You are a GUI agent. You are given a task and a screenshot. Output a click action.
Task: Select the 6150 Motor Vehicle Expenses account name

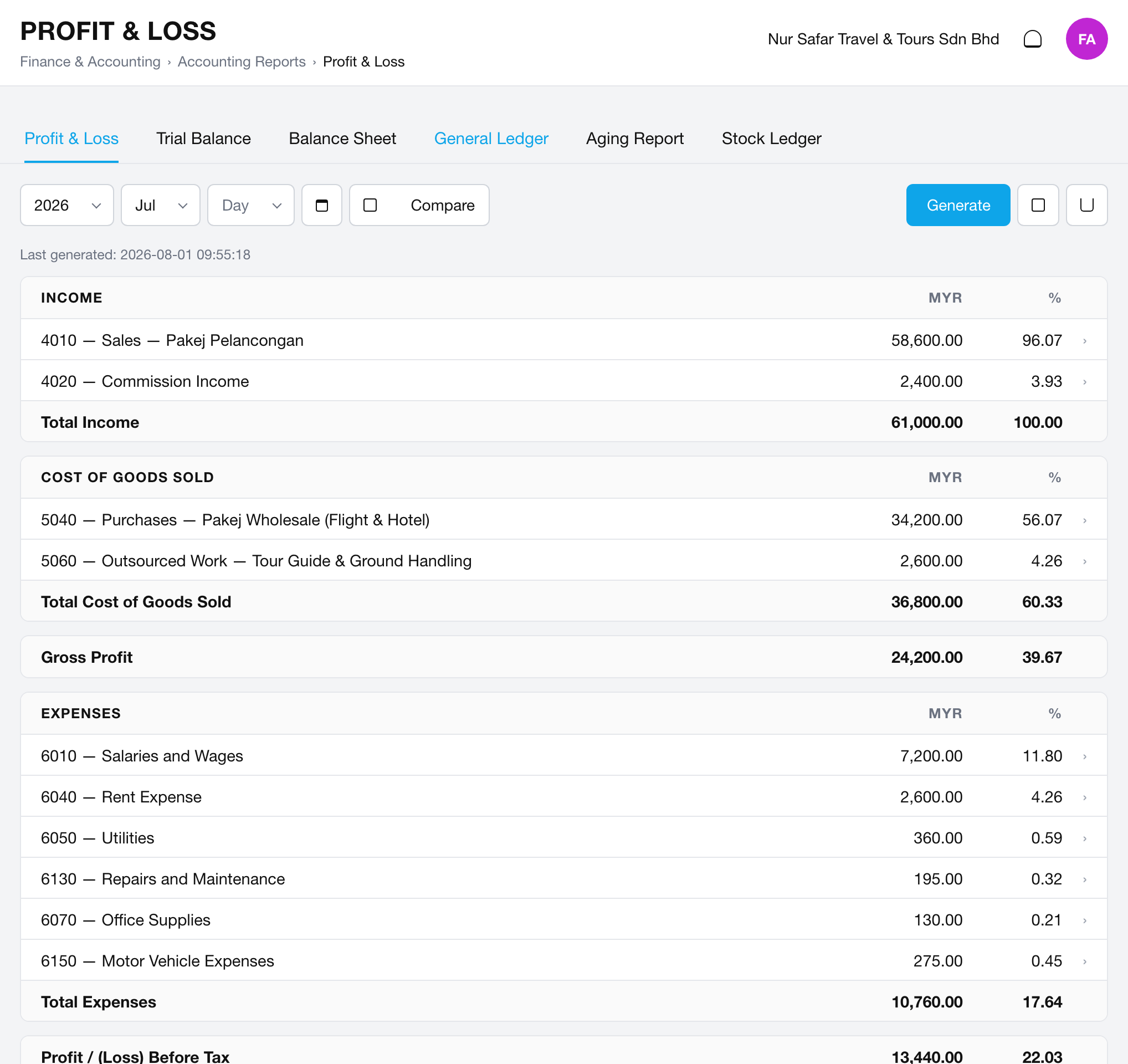[x=157, y=961]
